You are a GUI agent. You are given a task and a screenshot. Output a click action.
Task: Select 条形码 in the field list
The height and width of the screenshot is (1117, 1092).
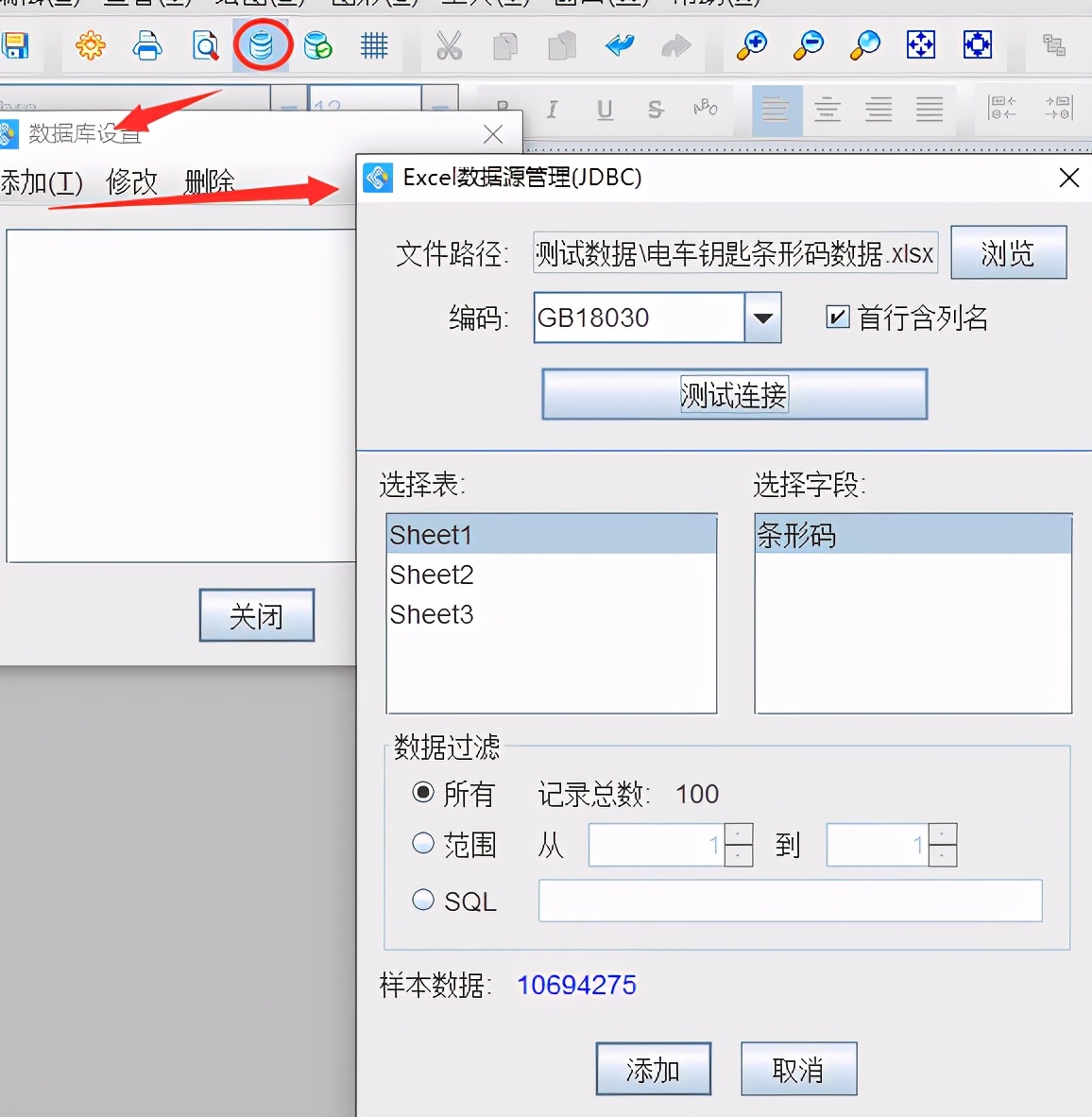(x=913, y=534)
